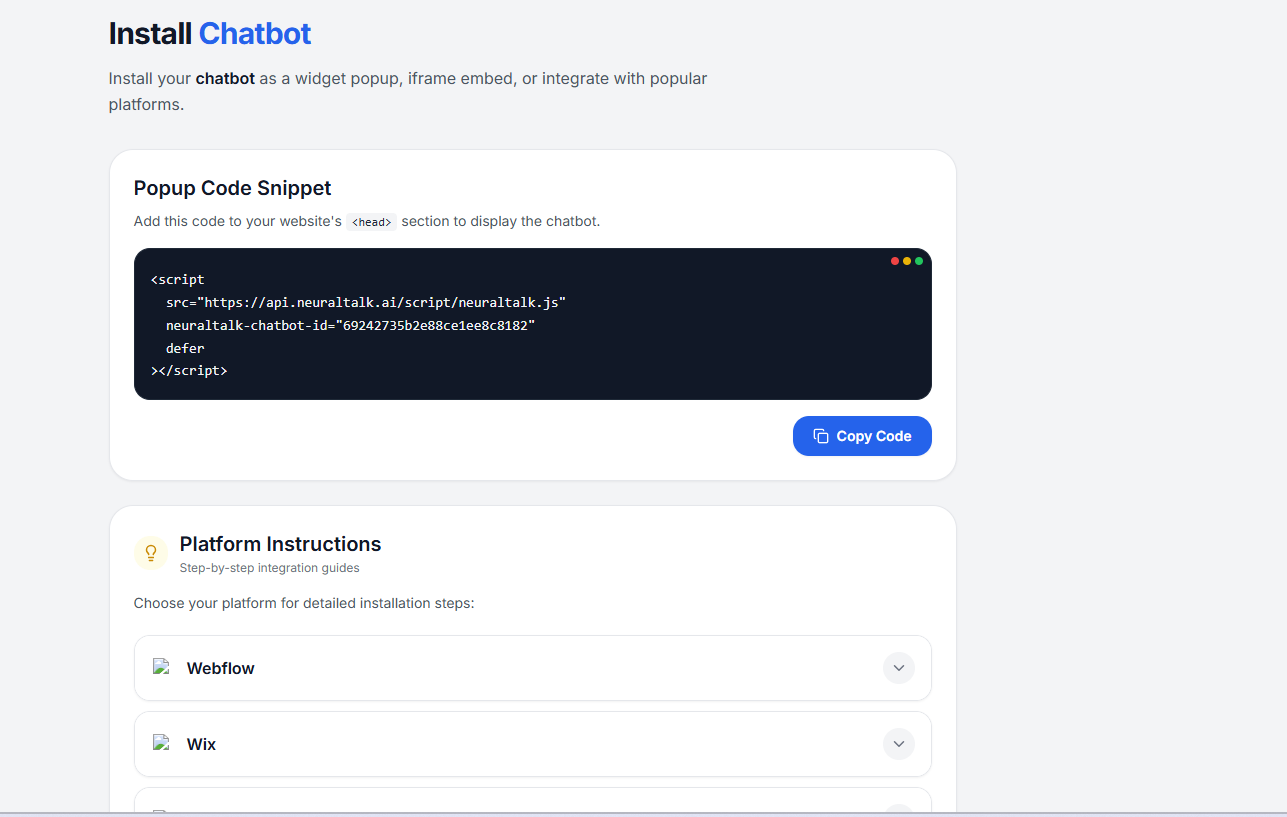Click the dark Popup Code Snippet code block
This screenshot has height=817, width=1287.
532,324
